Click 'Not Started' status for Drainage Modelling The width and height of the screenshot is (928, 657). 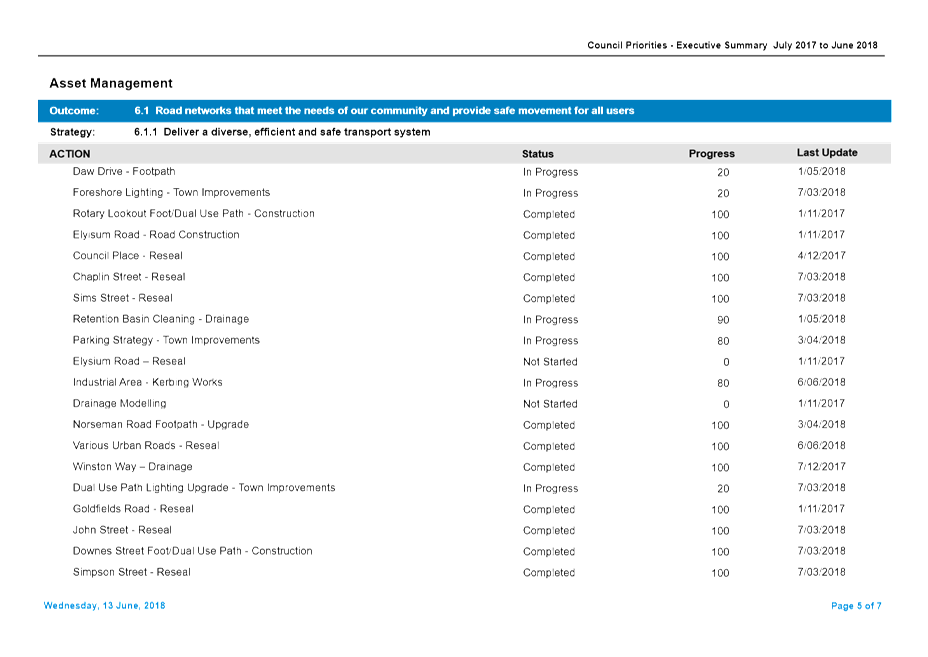click(x=550, y=404)
